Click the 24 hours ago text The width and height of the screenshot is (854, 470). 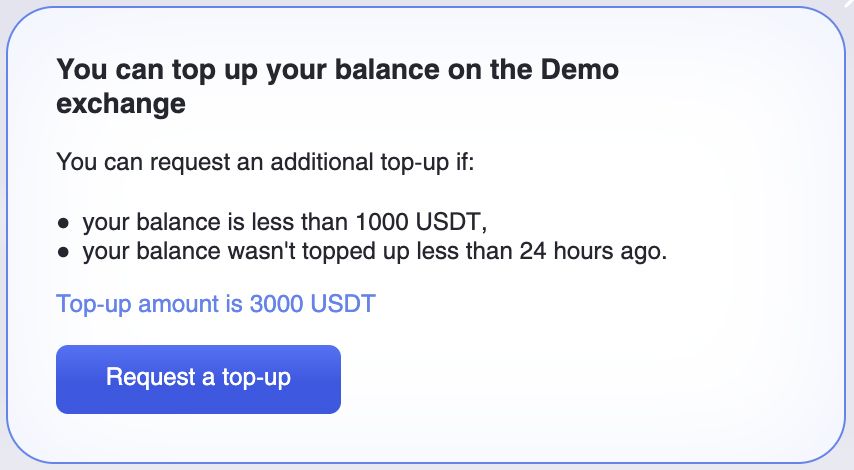point(592,251)
